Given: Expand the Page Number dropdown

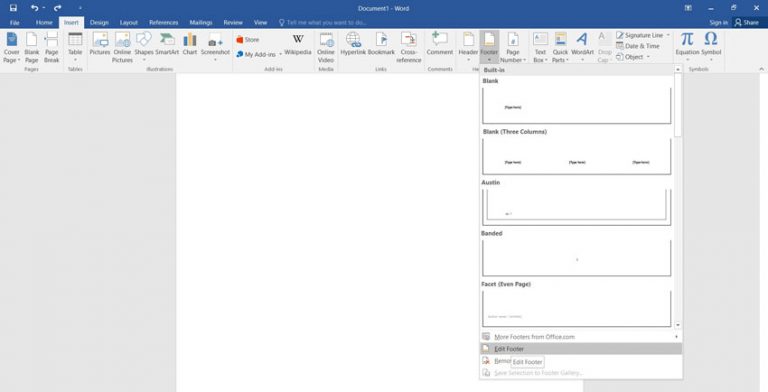Looking at the screenshot, I should [x=513, y=47].
